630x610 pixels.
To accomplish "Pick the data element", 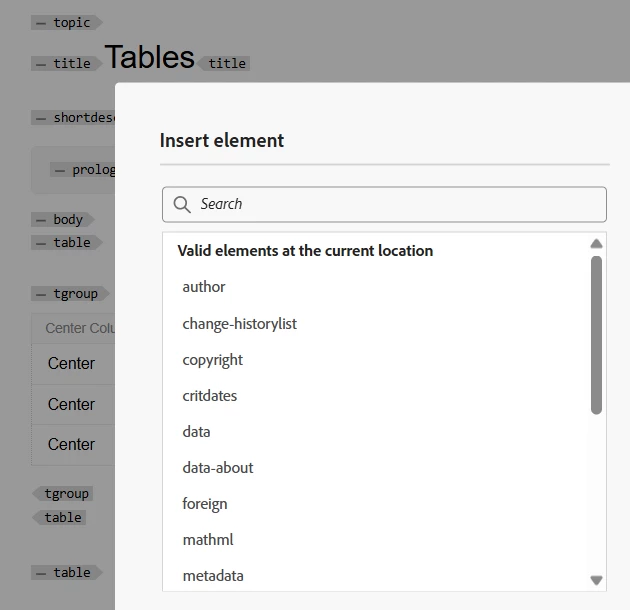I will click(x=196, y=432).
